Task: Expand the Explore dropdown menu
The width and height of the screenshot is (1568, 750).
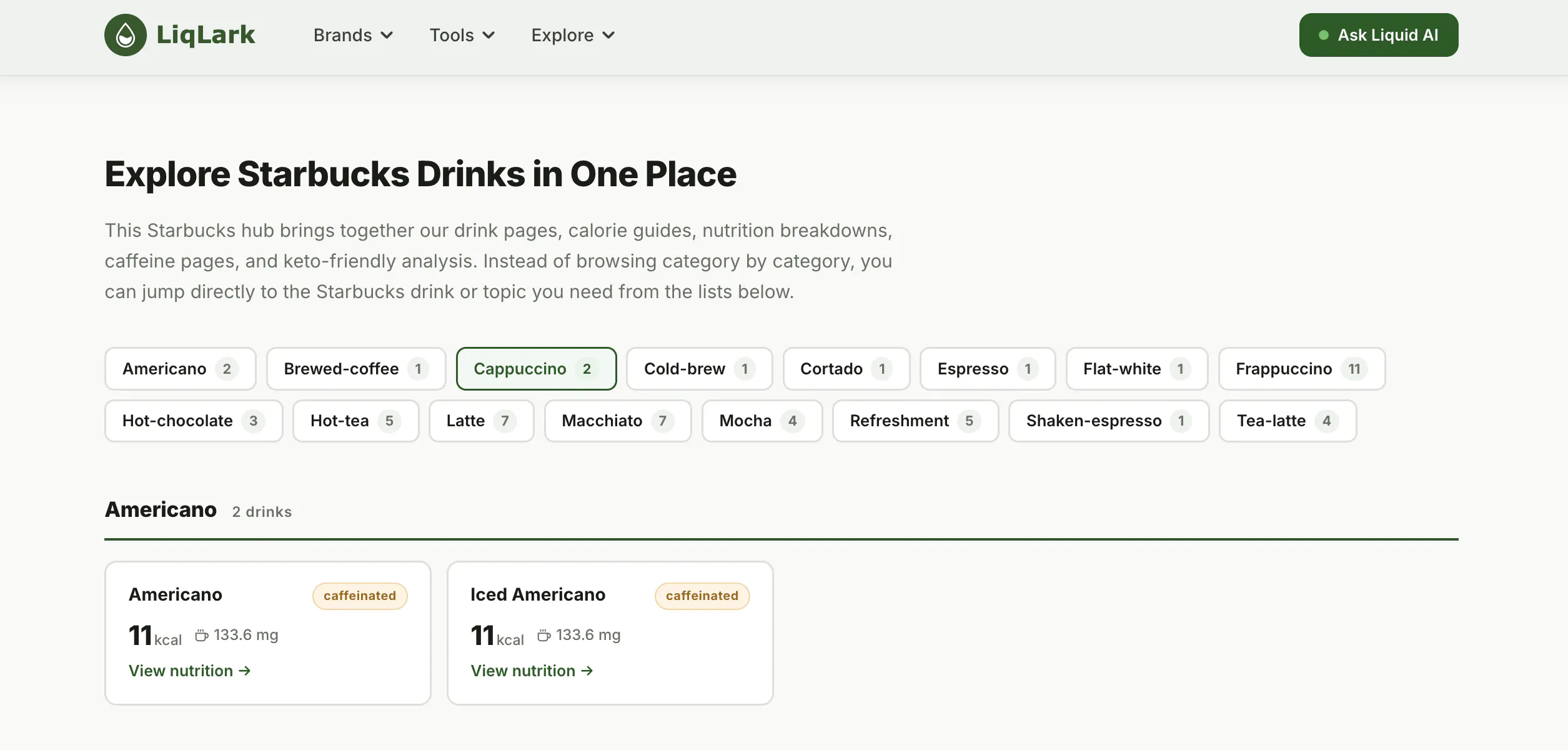Action: coord(573,35)
